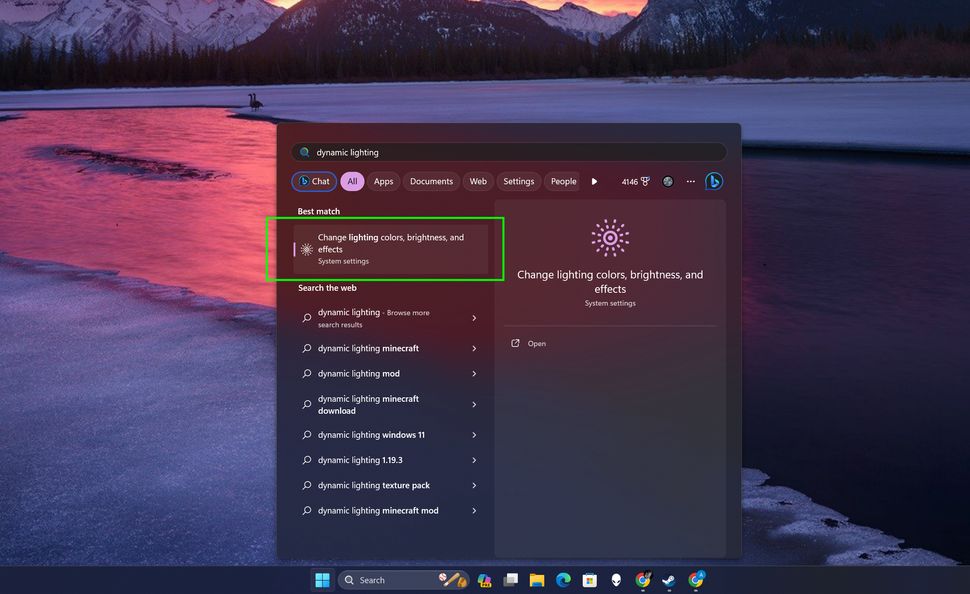The height and width of the screenshot is (594, 970).
Task: Open the Alienware Command Center from taskbar
Action: [x=615, y=579]
